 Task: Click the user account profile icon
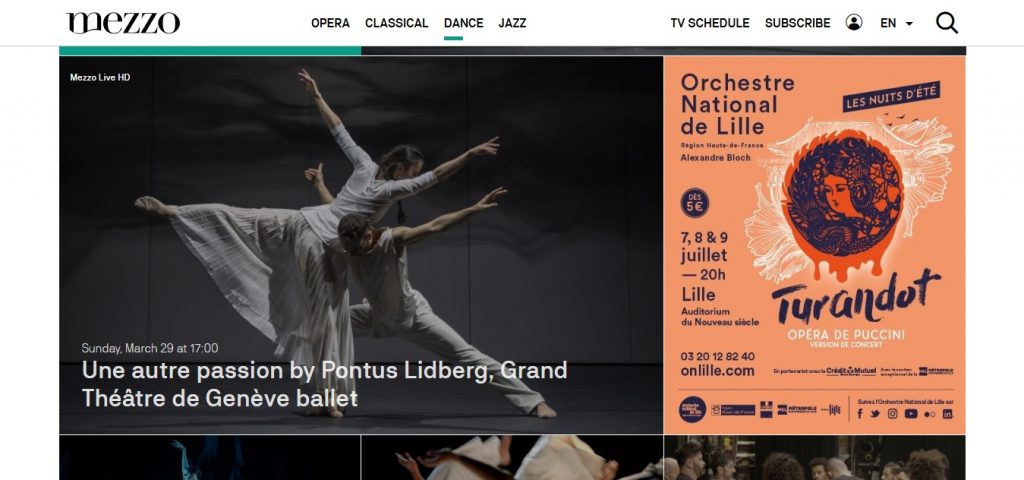(854, 22)
